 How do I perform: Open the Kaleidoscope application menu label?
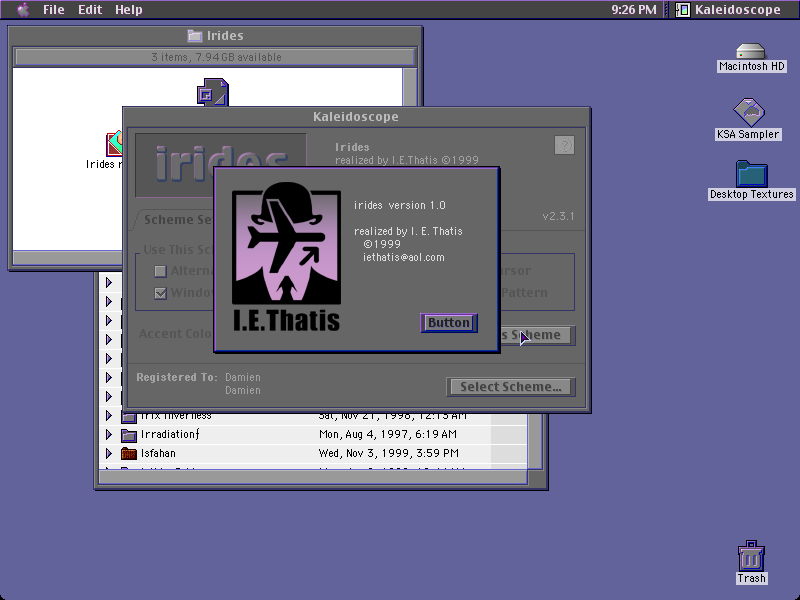tap(738, 10)
